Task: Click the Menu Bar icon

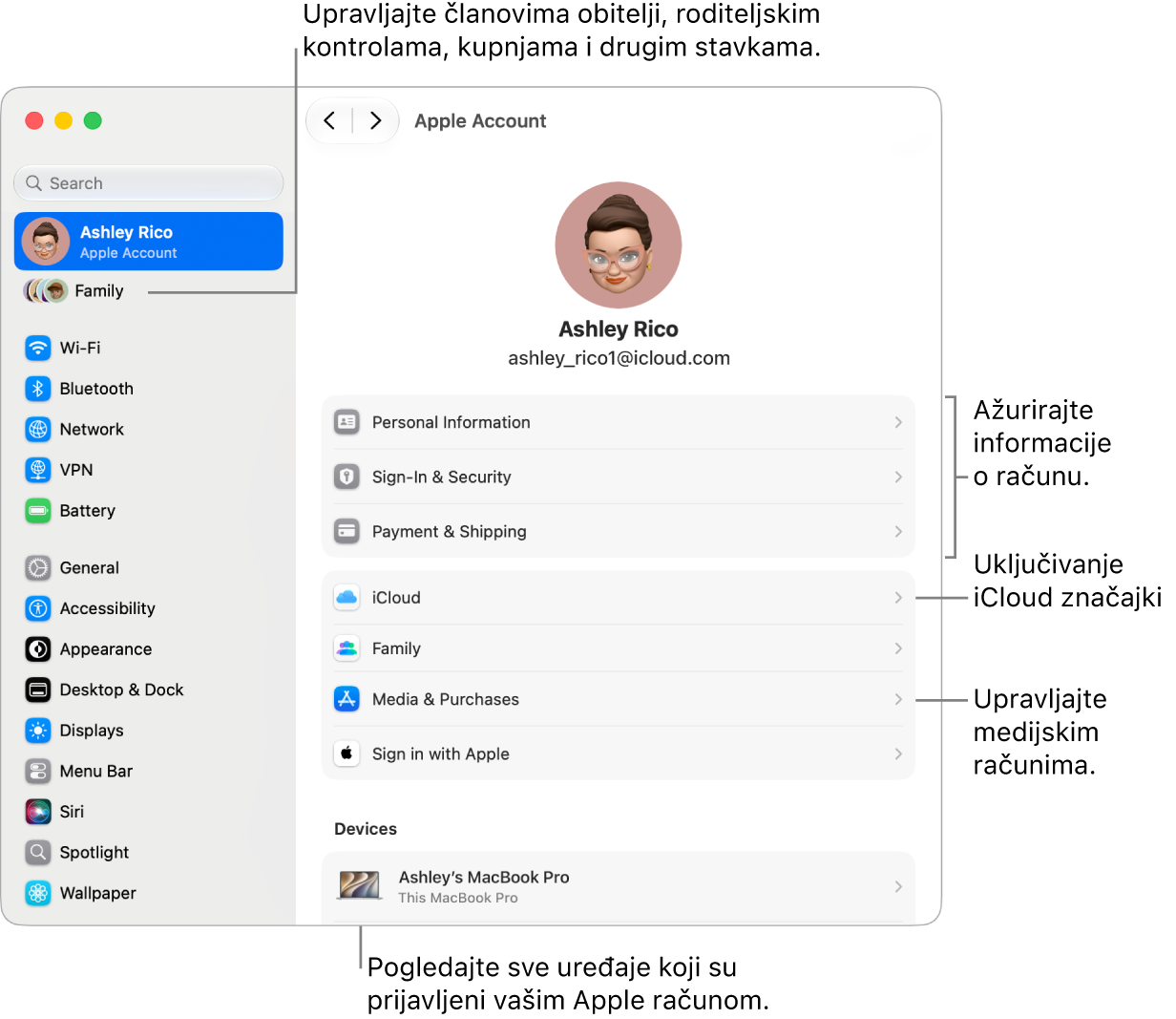Action: (38, 771)
